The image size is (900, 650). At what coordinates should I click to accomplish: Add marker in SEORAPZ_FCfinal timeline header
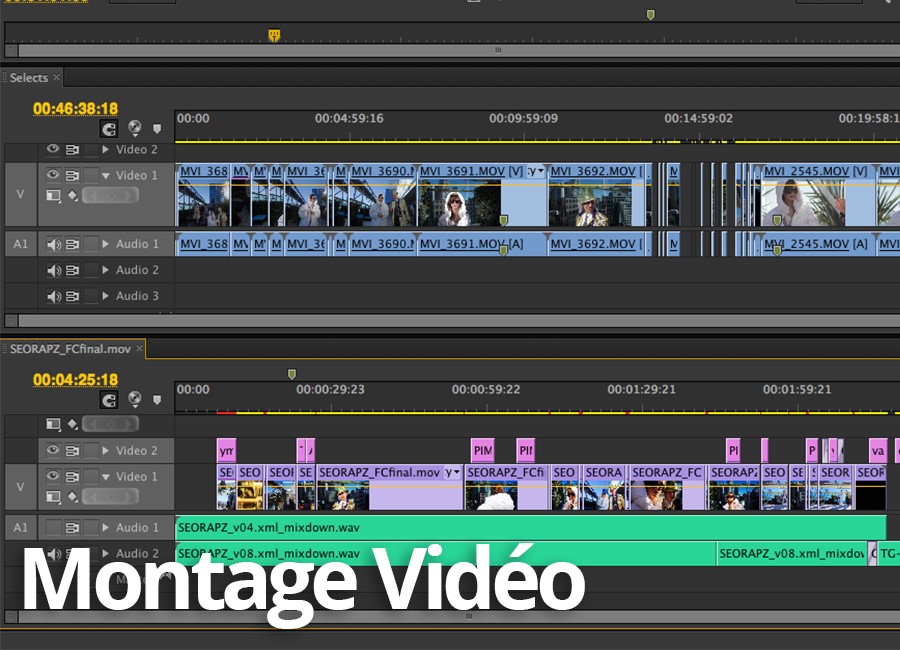[157, 400]
